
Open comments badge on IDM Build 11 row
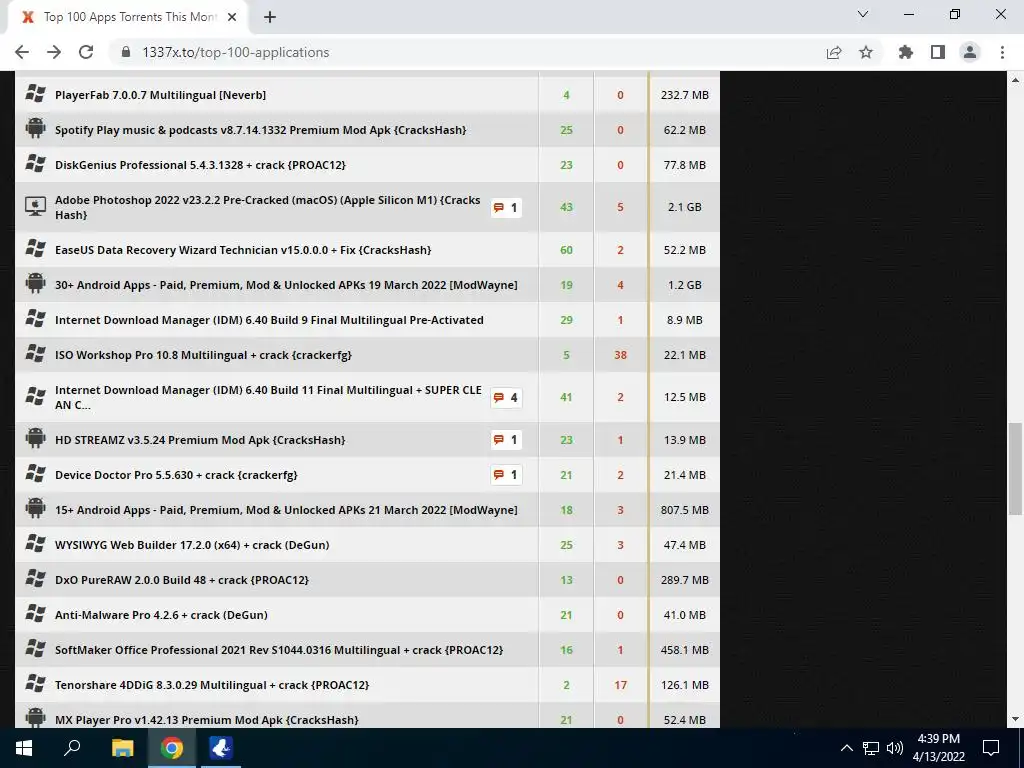pos(506,398)
